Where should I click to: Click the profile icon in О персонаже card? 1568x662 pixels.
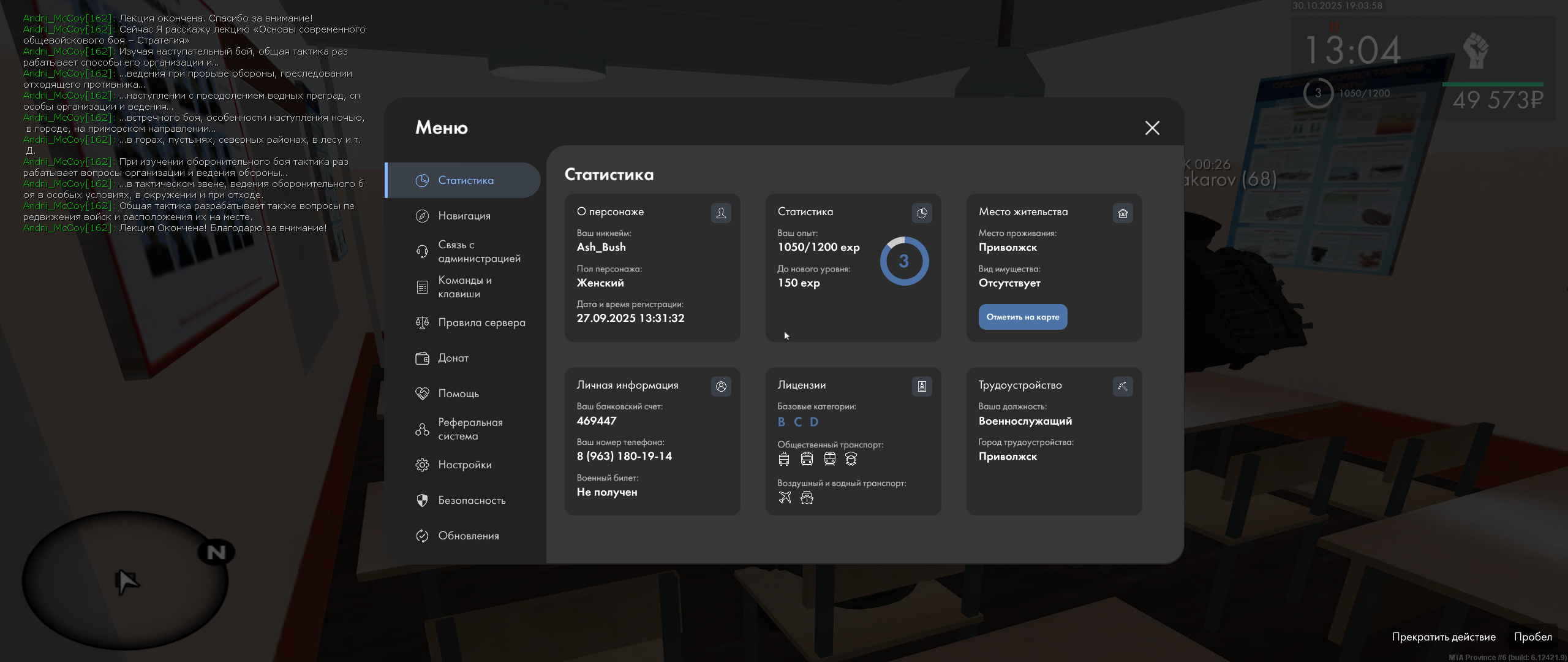tap(721, 213)
